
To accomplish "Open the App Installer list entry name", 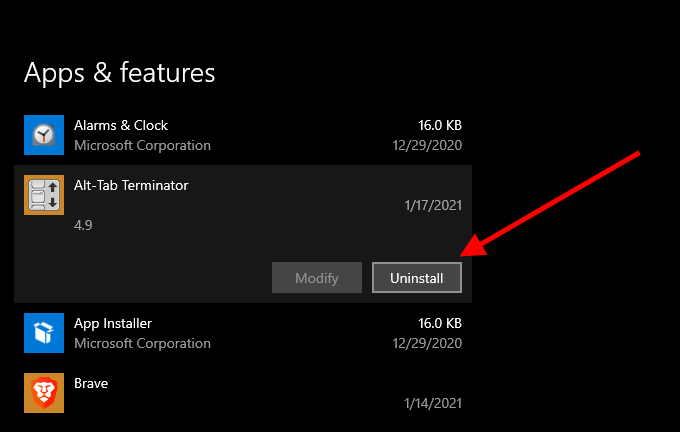I will point(113,323).
